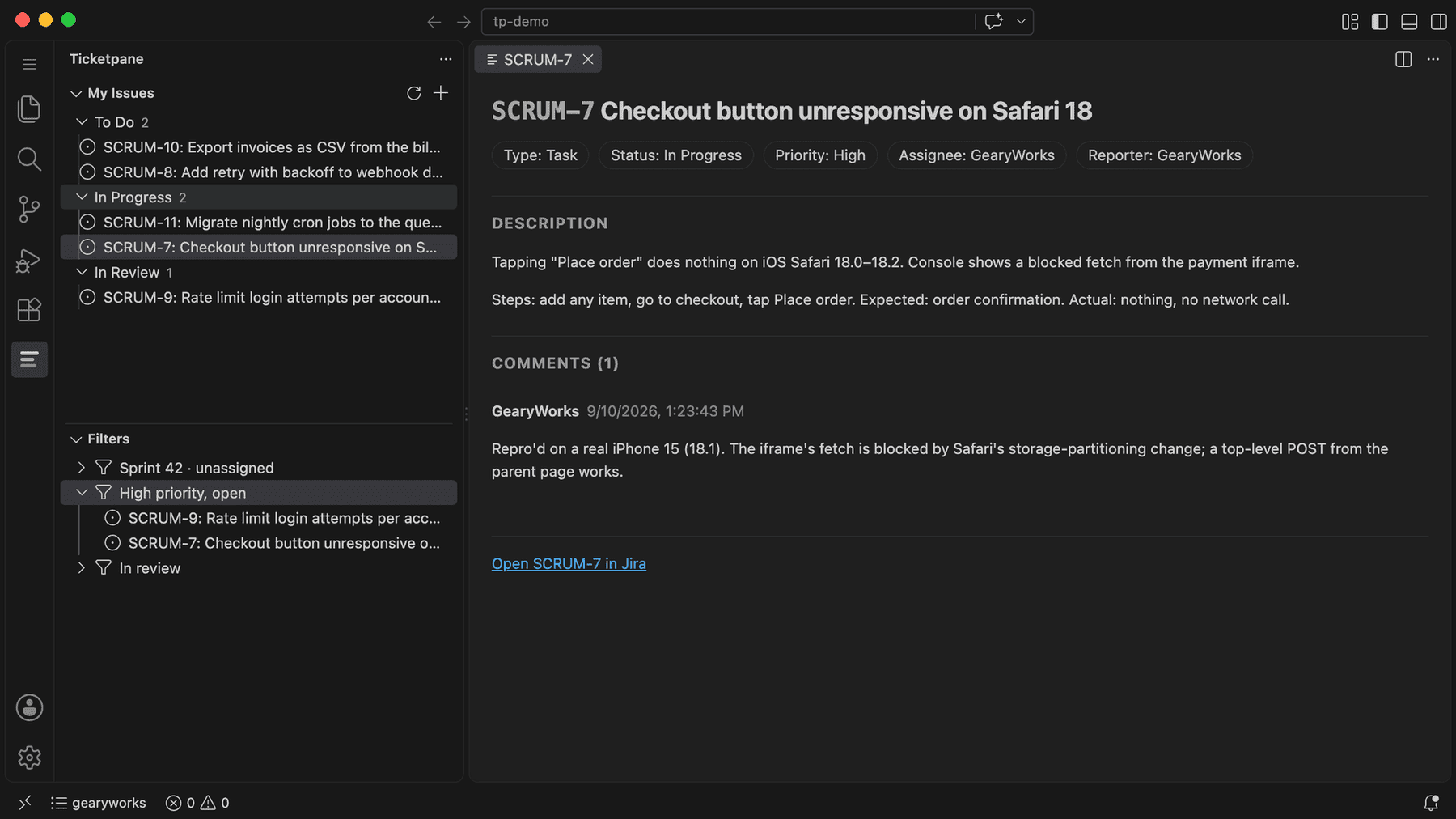Collapse the In Progress group
The height and width of the screenshot is (819, 1456).
(x=82, y=197)
